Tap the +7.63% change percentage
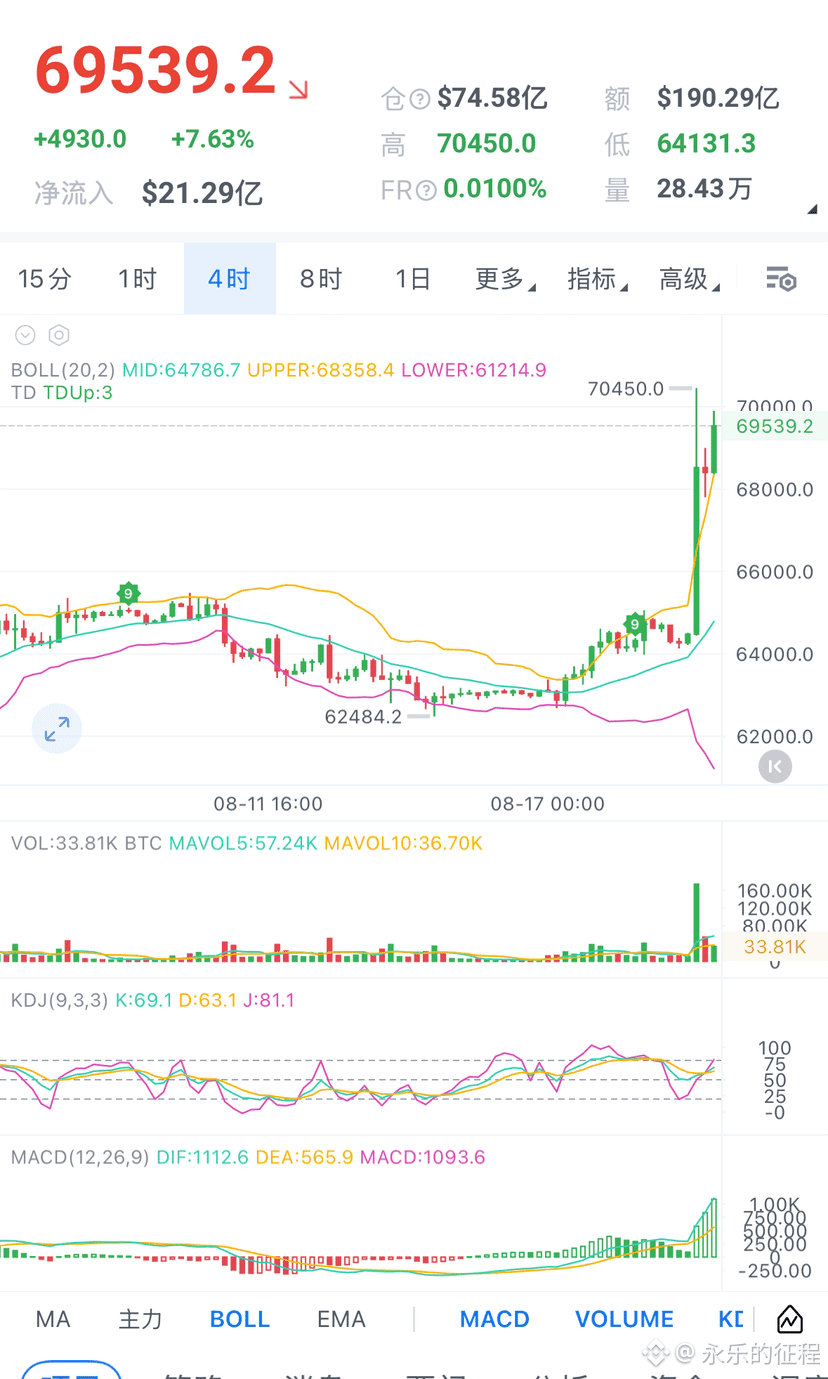The image size is (828, 1379). pyautogui.click(x=212, y=139)
